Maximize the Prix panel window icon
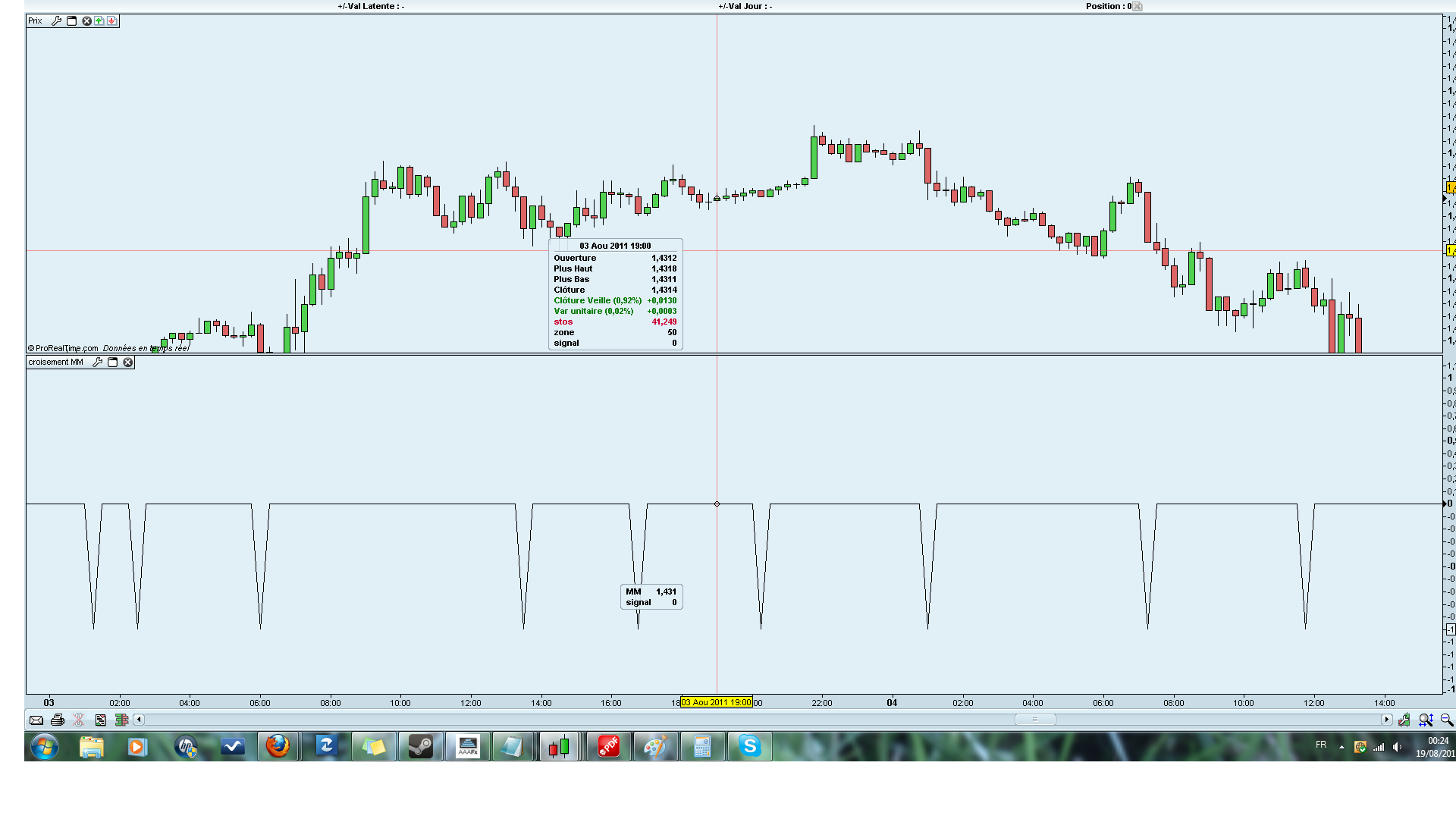1456x819 pixels. [72, 21]
